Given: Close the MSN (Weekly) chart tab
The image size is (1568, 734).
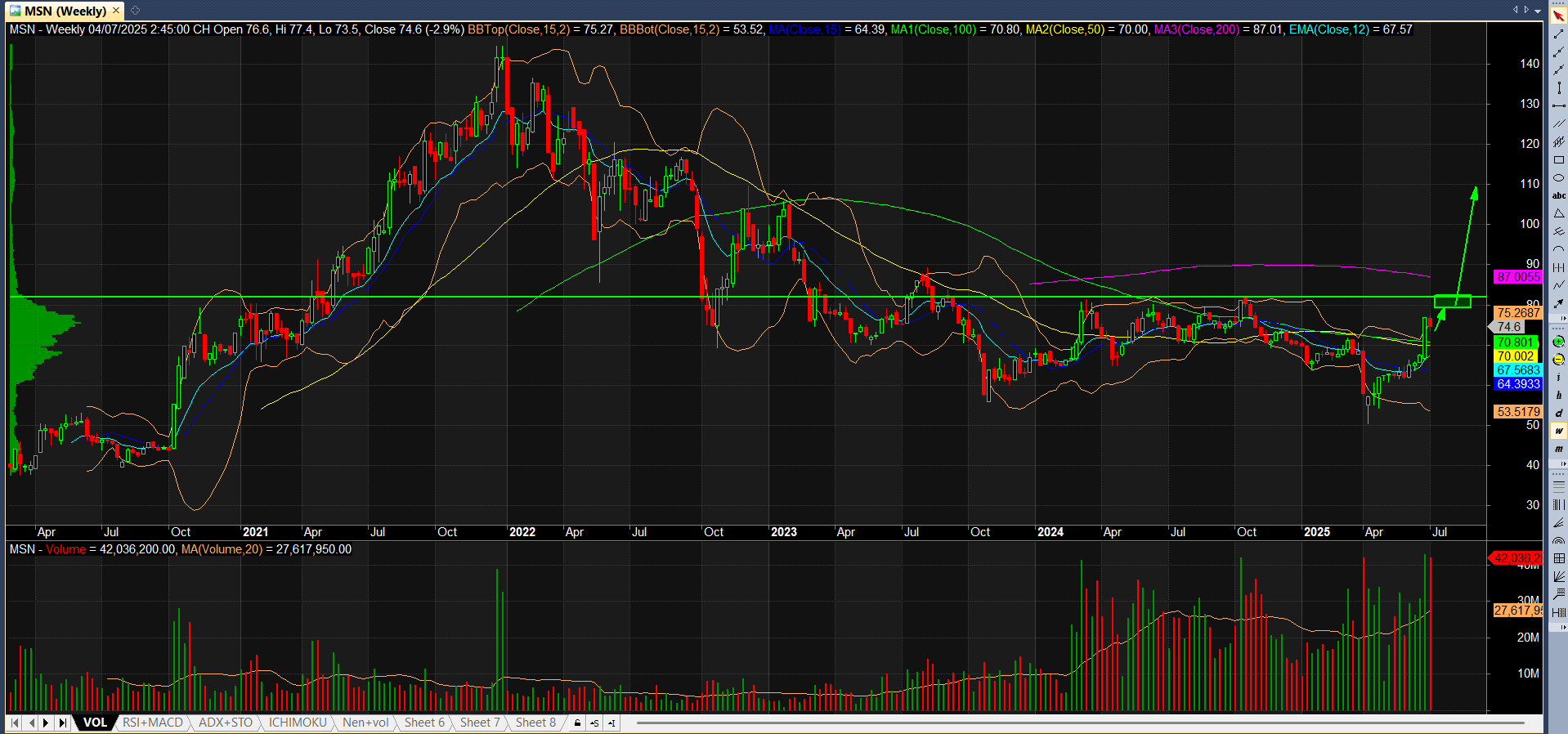Looking at the screenshot, I should pyautogui.click(x=116, y=11).
